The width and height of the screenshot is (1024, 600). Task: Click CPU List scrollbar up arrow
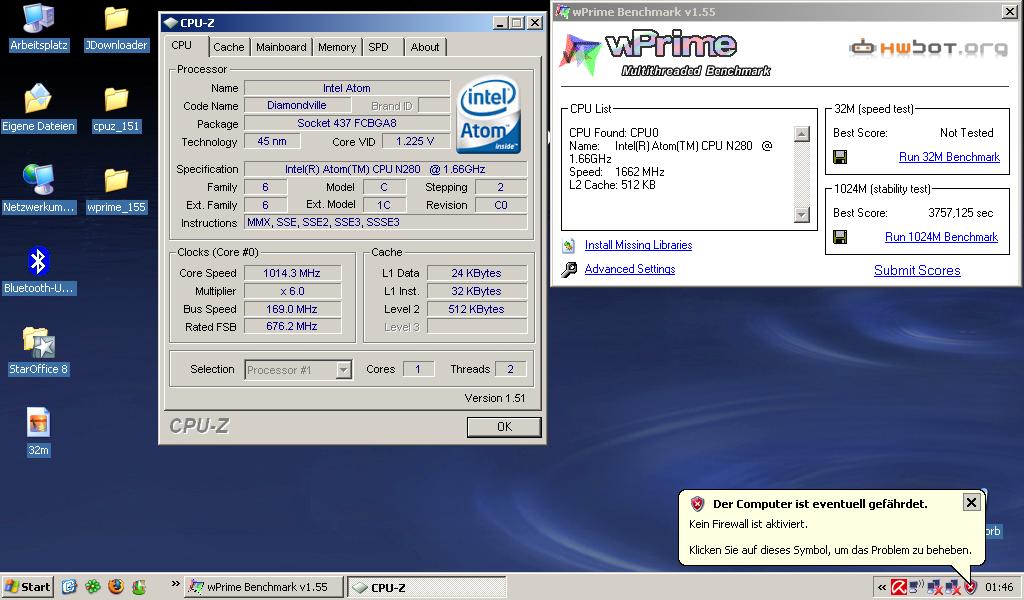tap(801, 134)
